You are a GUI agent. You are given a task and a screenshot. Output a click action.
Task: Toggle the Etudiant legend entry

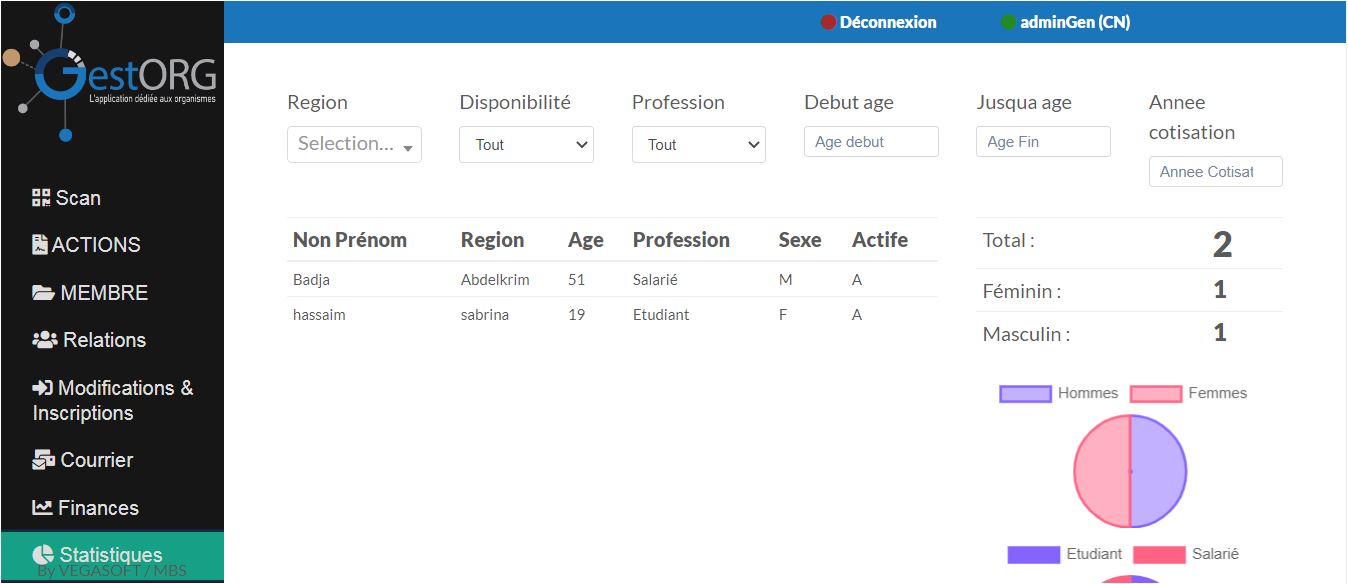click(1065, 554)
